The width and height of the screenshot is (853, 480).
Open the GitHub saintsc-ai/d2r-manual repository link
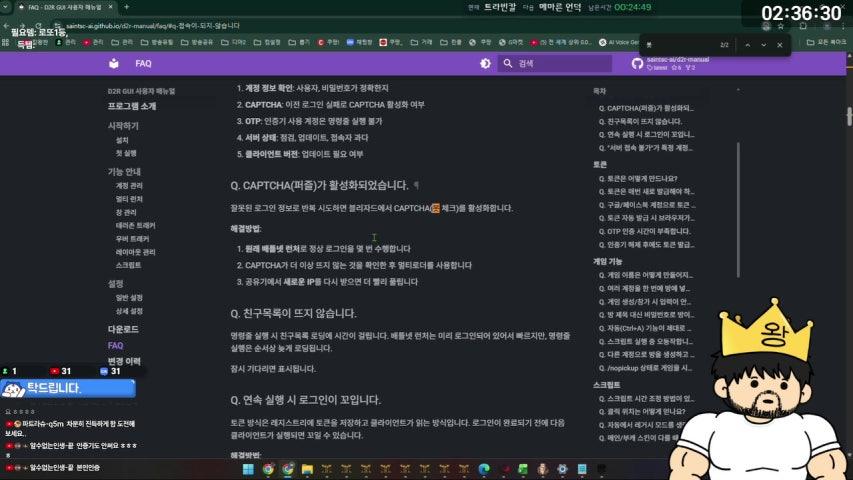coord(670,63)
